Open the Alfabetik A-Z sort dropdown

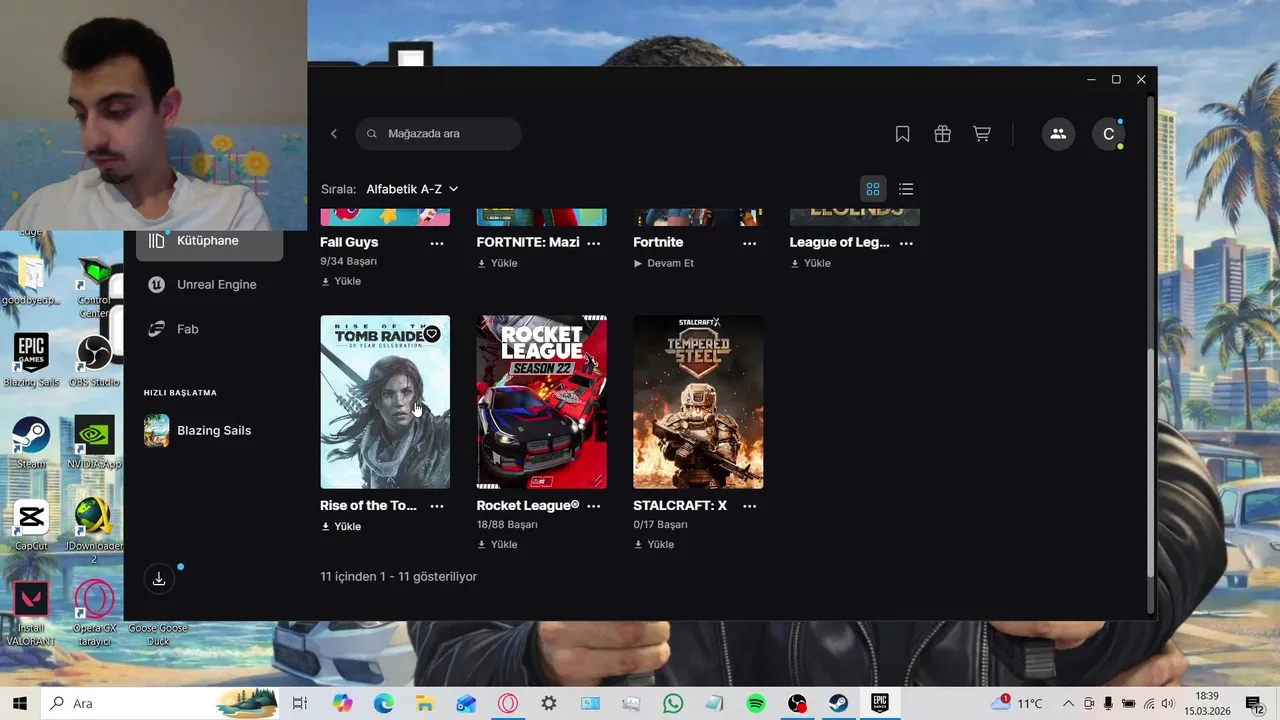pos(412,189)
